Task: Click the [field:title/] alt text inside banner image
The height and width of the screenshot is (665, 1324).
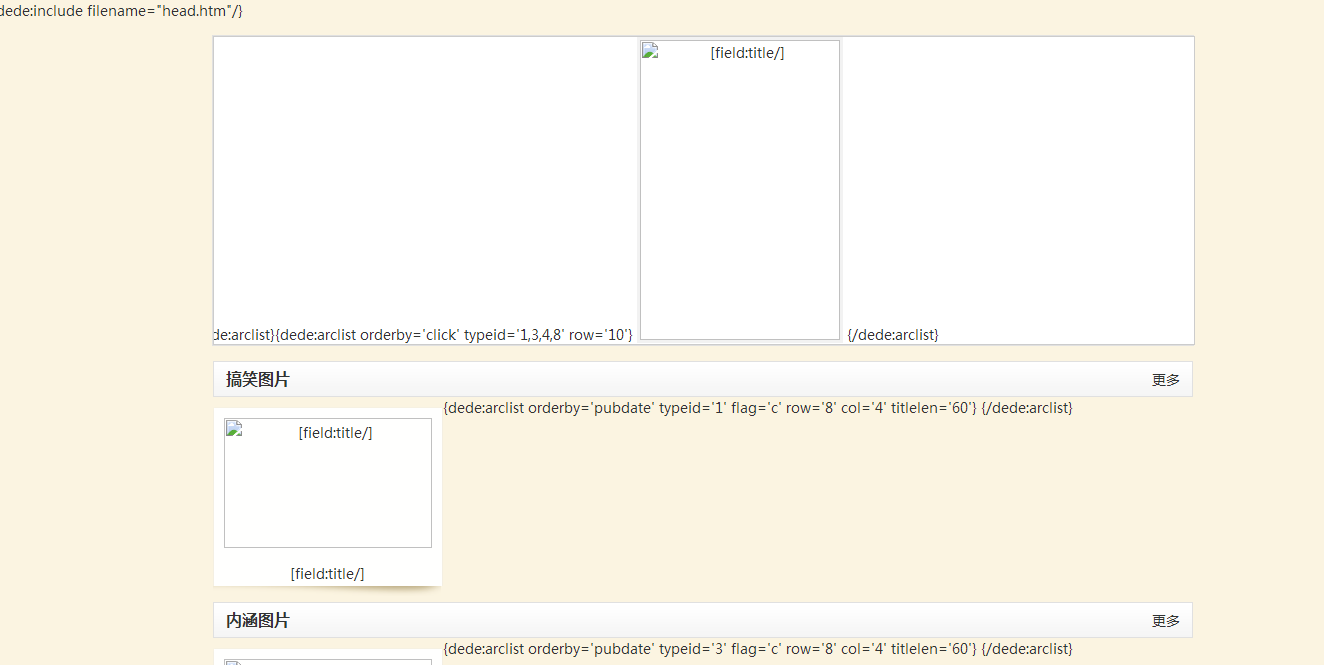Action: coord(747,53)
